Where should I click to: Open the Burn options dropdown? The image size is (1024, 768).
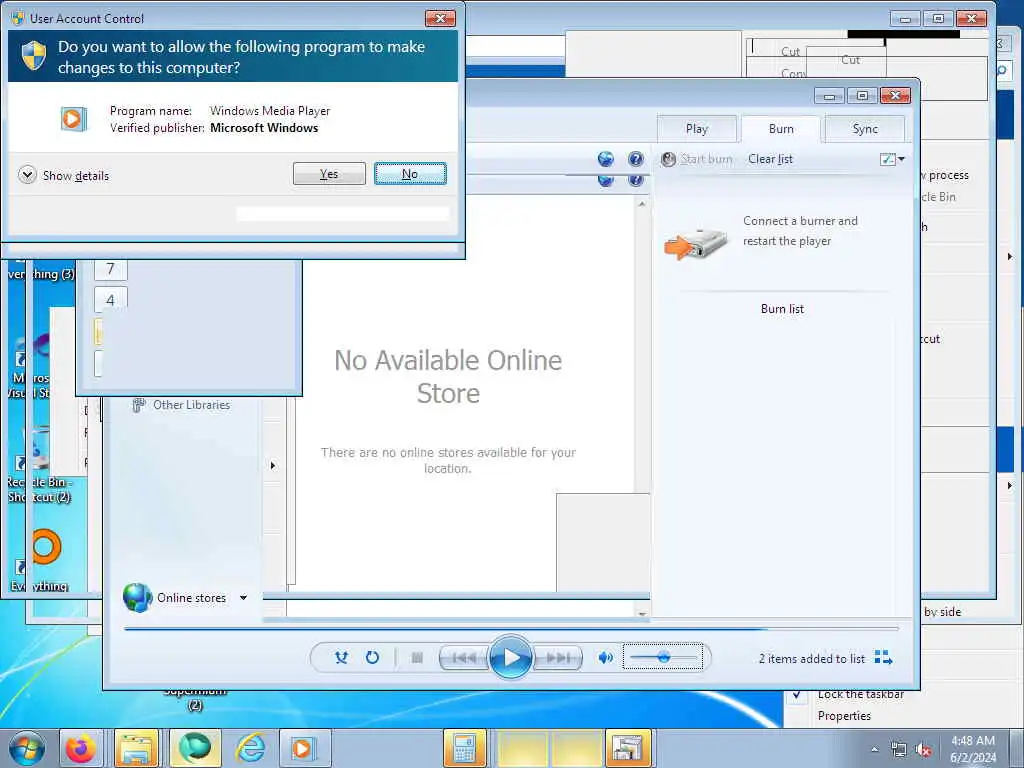[892, 159]
